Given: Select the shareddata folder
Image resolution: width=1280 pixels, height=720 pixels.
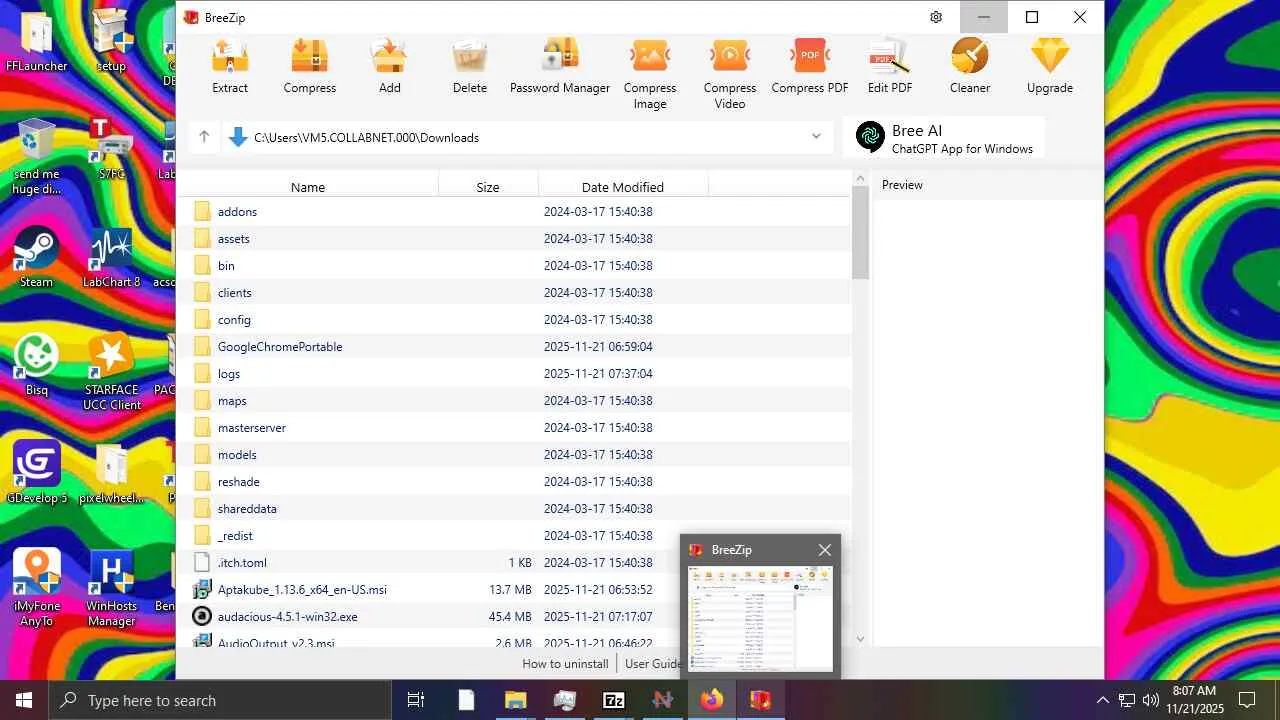Looking at the screenshot, I should coord(515,509).
